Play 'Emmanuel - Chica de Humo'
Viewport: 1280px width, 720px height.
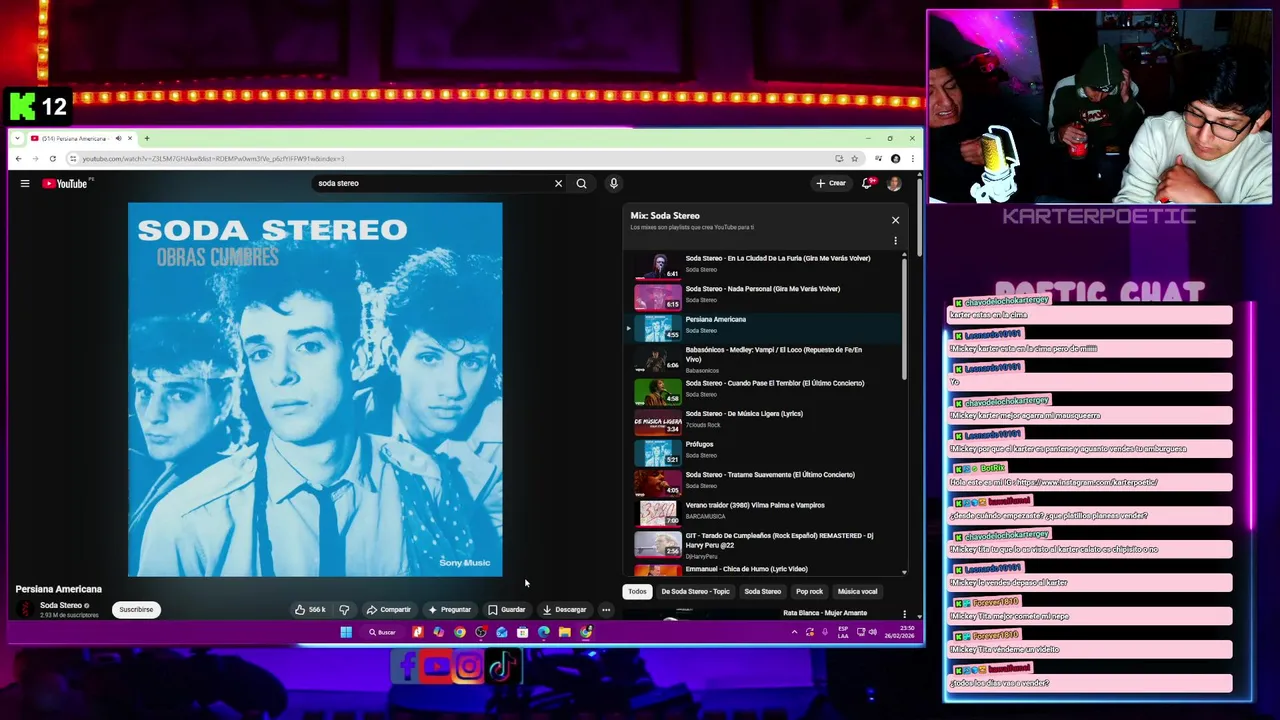point(766,569)
